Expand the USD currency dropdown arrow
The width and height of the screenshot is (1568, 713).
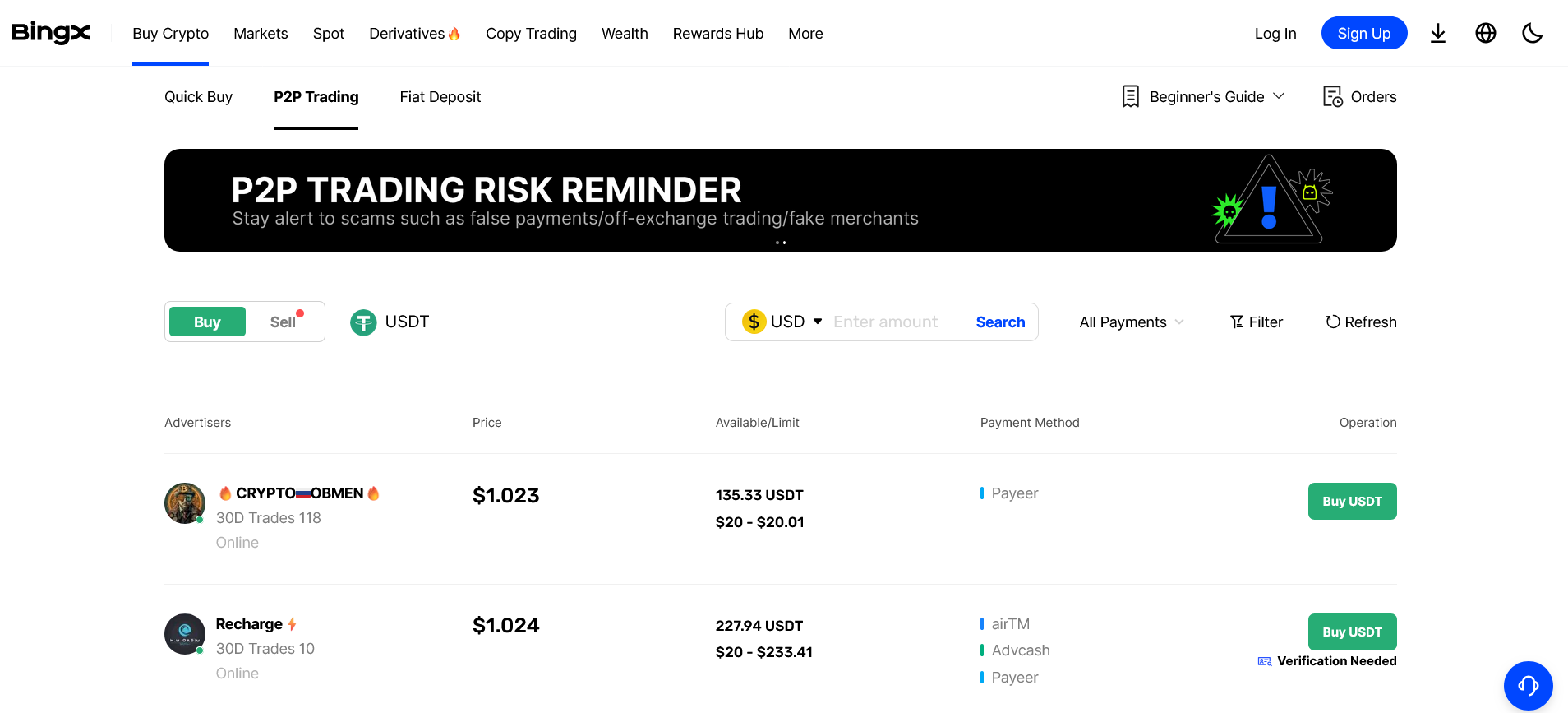click(x=818, y=322)
